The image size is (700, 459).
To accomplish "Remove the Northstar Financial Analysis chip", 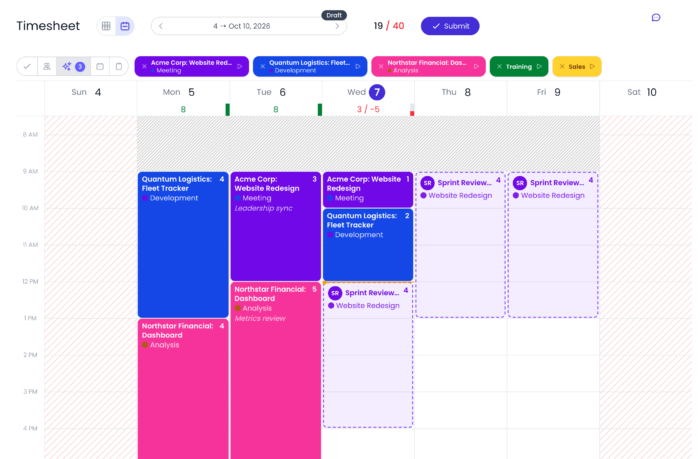I will tap(381, 67).
